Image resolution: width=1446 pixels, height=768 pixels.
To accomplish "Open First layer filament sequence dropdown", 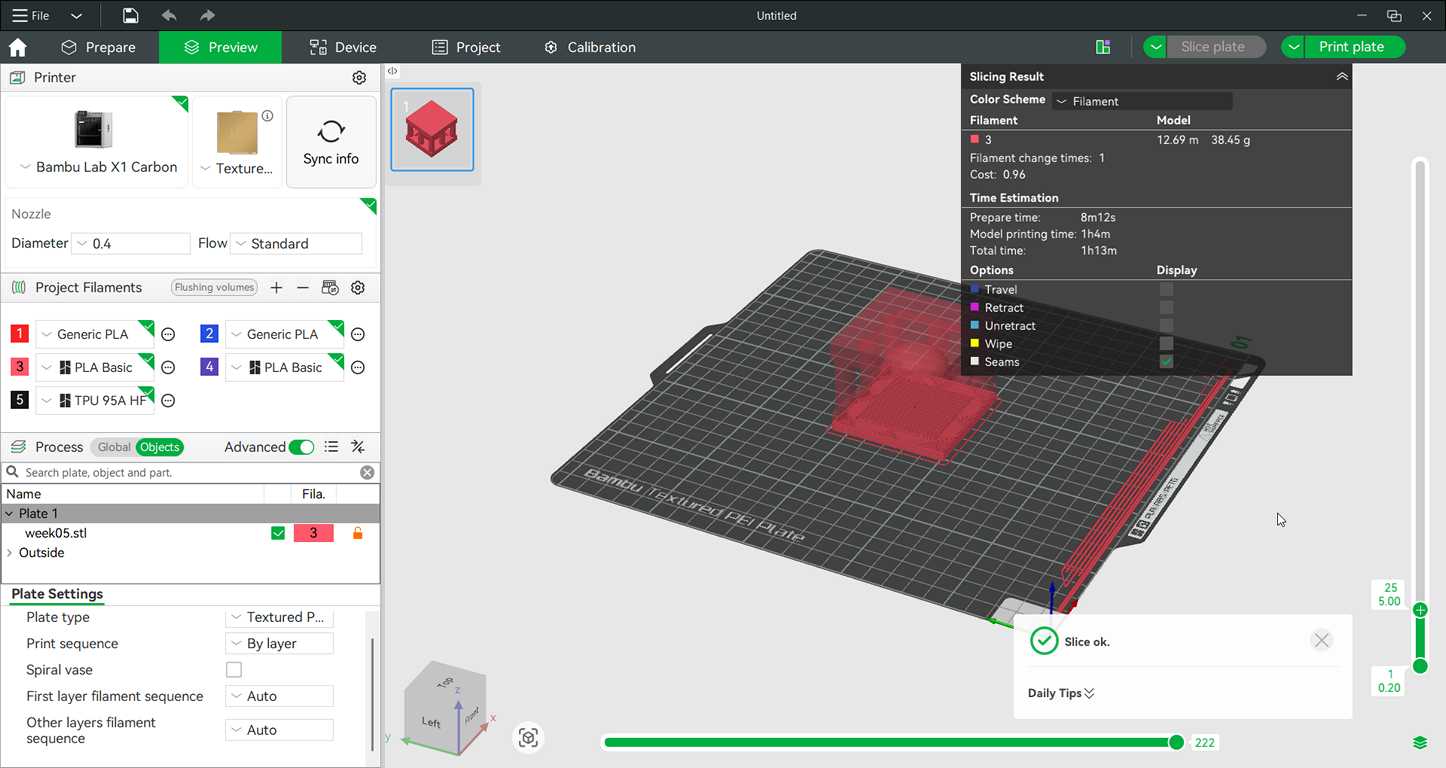I will point(279,696).
